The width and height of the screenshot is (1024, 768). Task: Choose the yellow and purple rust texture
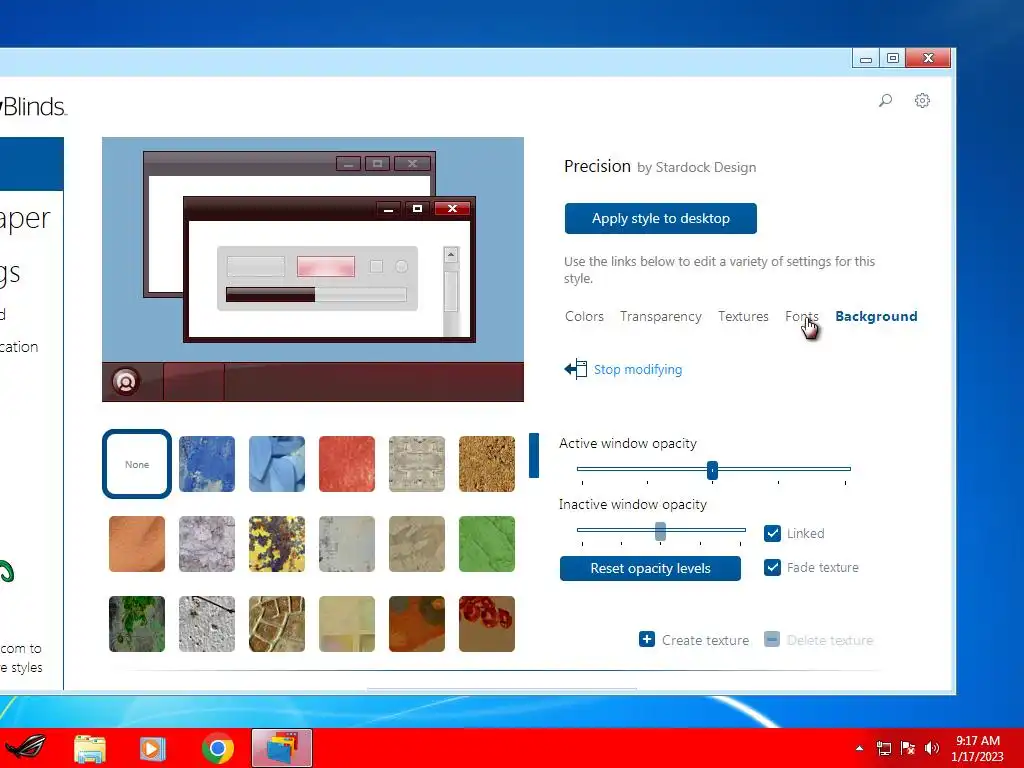click(x=277, y=544)
